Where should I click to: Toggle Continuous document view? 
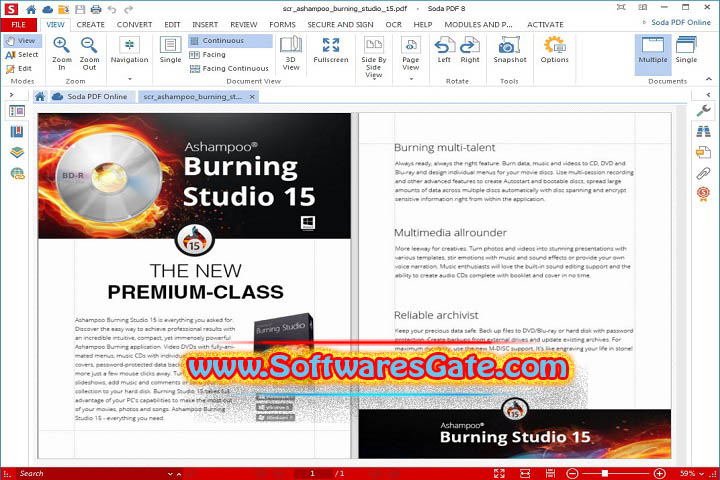click(x=230, y=41)
